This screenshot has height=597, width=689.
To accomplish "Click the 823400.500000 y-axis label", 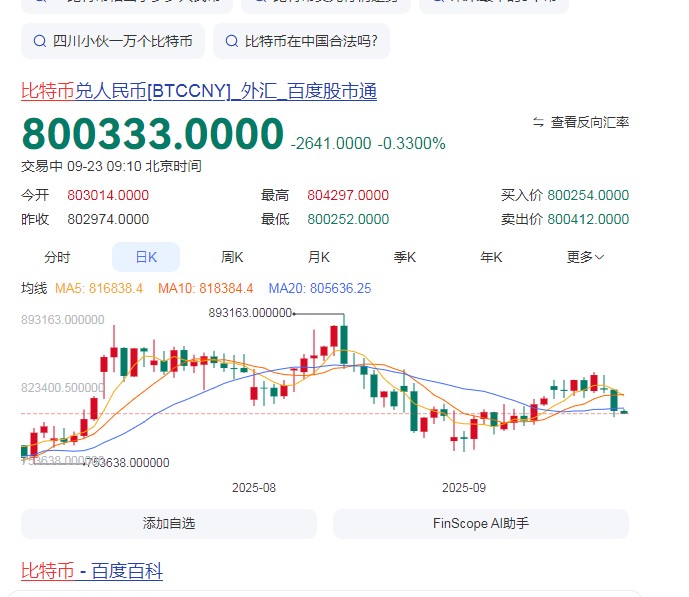I will 63,387.
